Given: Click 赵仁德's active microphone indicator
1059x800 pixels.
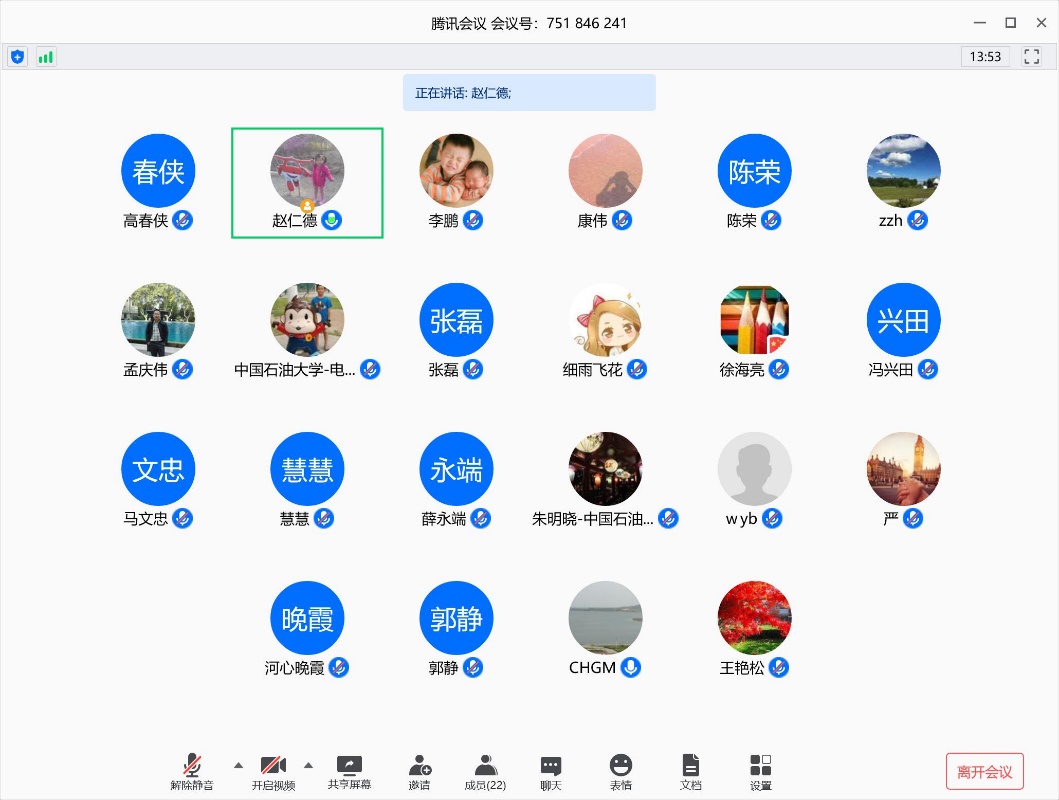Looking at the screenshot, I should point(332,220).
